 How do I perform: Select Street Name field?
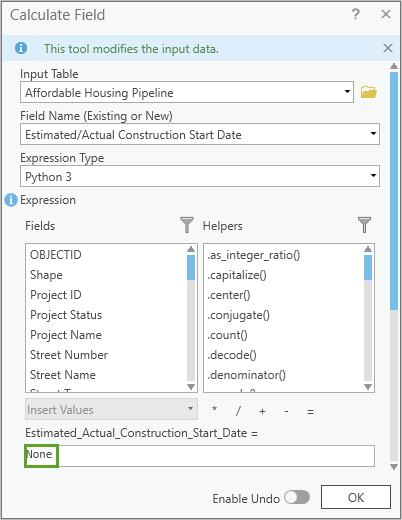pyautogui.click(x=63, y=375)
